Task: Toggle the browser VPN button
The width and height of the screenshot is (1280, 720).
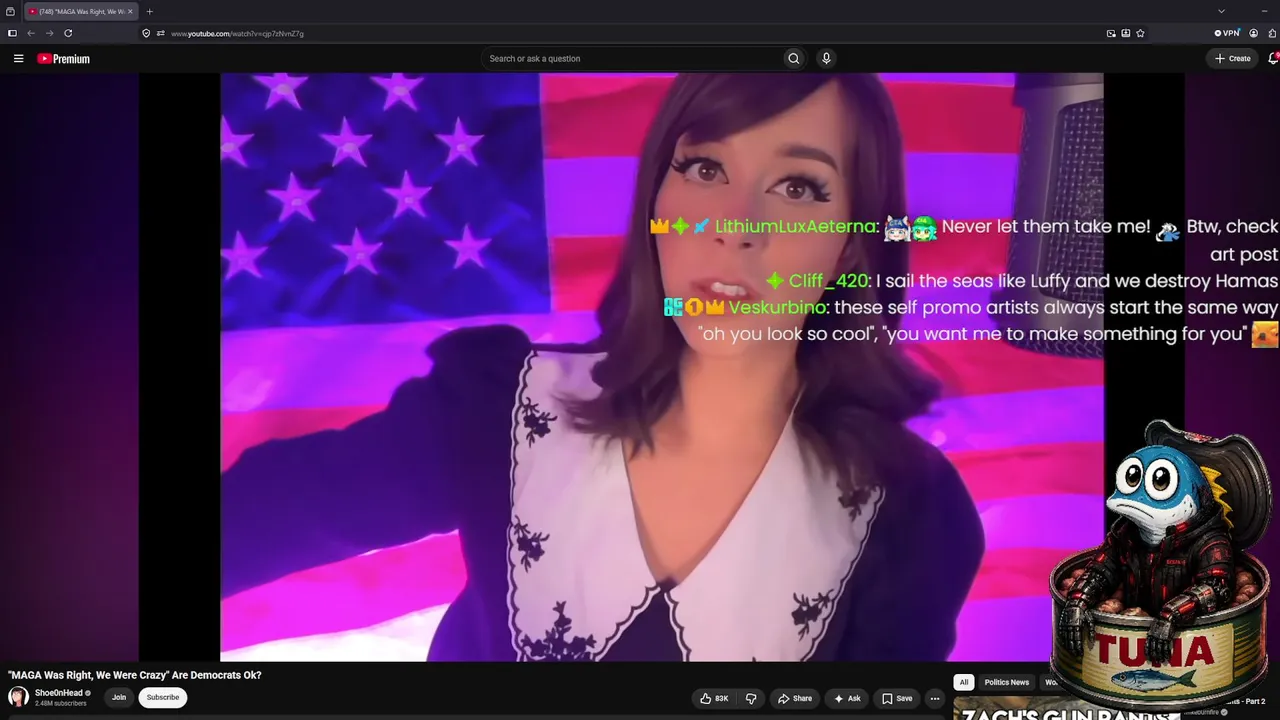Action: (x=1227, y=33)
